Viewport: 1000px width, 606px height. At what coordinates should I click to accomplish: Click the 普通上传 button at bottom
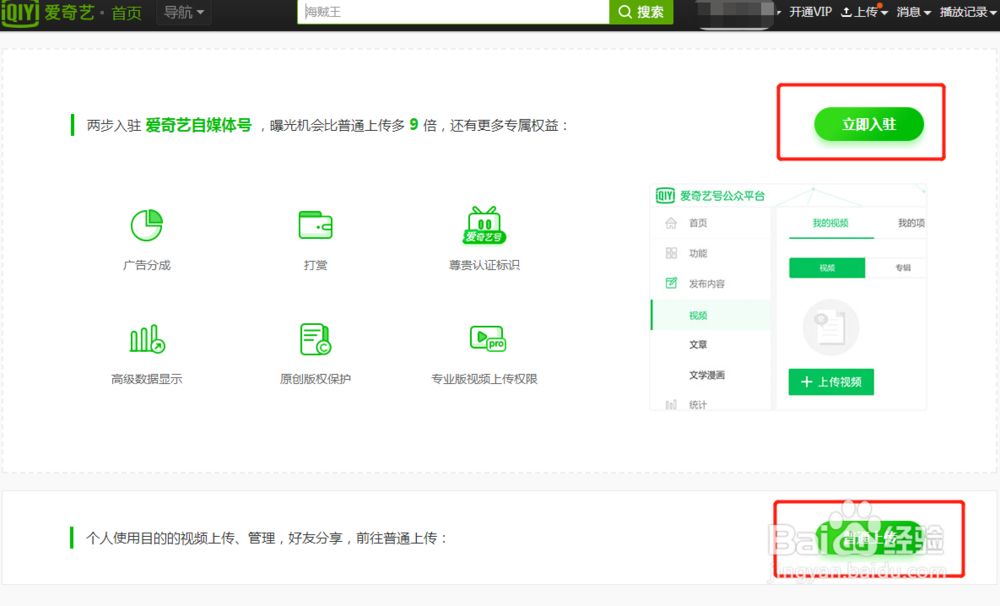pyautogui.click(x=869, y=538)
